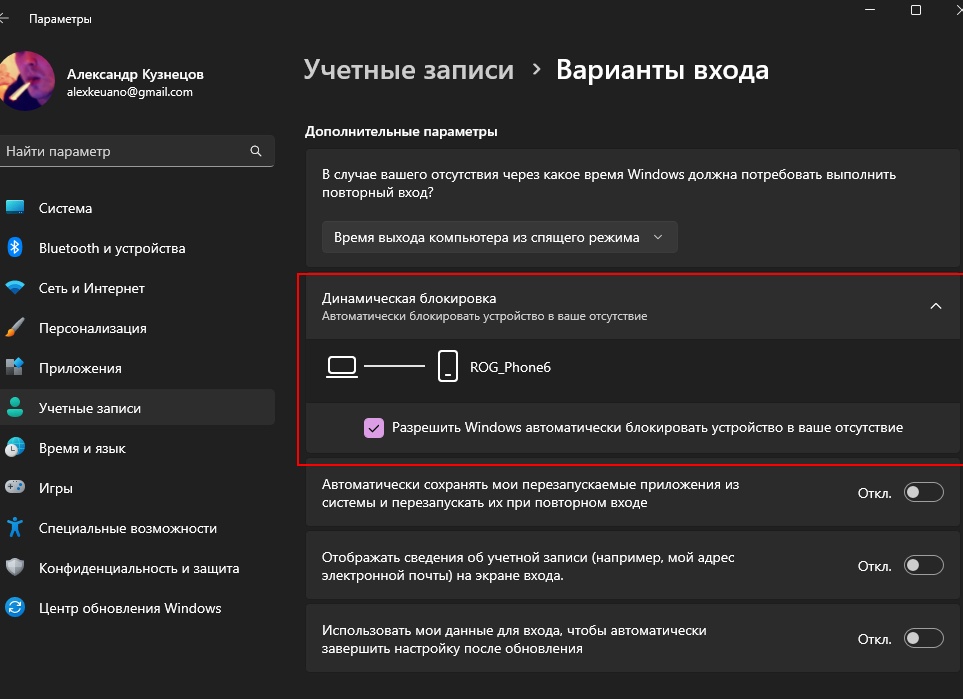This screenshot has height=699, width=963.
Task: Toggle Использовать мои данные для входа switch
Action: [924, 638]
